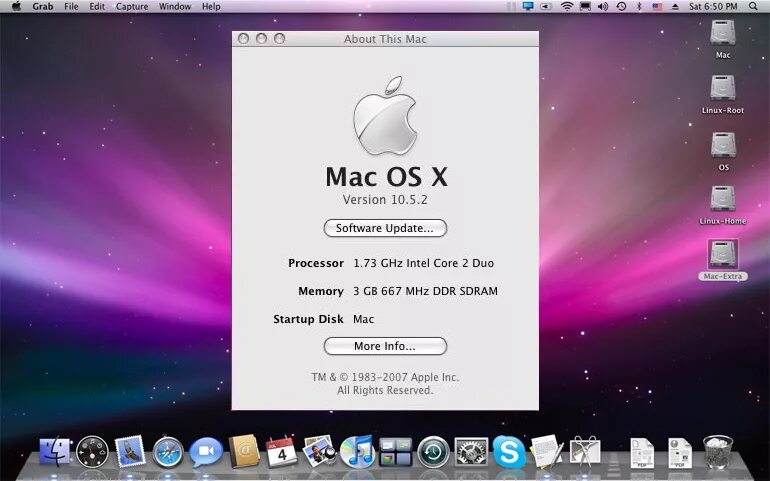770x481 pixels.
Task: Launch Dashboard from the Dock
Action: tap(92, 452)
